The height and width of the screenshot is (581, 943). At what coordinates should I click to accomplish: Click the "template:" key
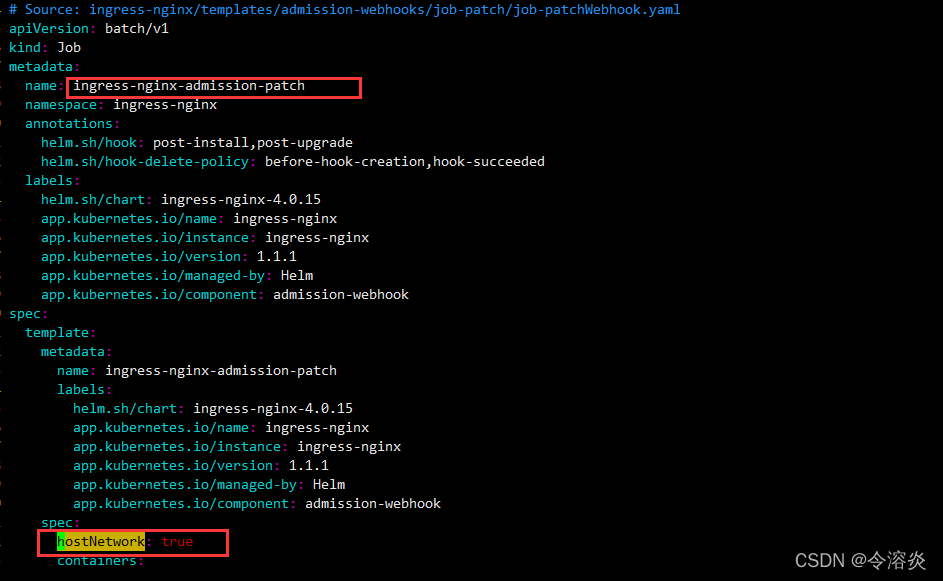(59, 332)
